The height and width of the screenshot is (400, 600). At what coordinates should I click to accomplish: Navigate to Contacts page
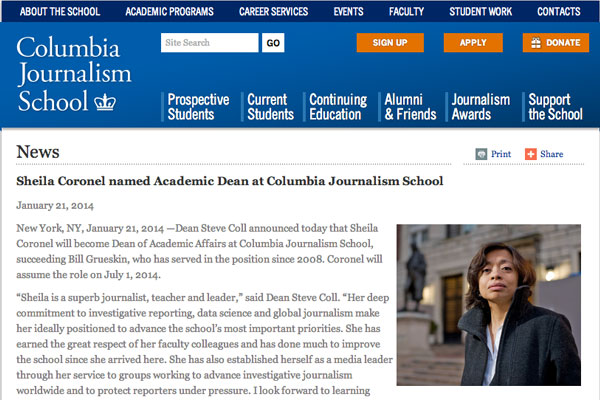[x=559, y=12]
